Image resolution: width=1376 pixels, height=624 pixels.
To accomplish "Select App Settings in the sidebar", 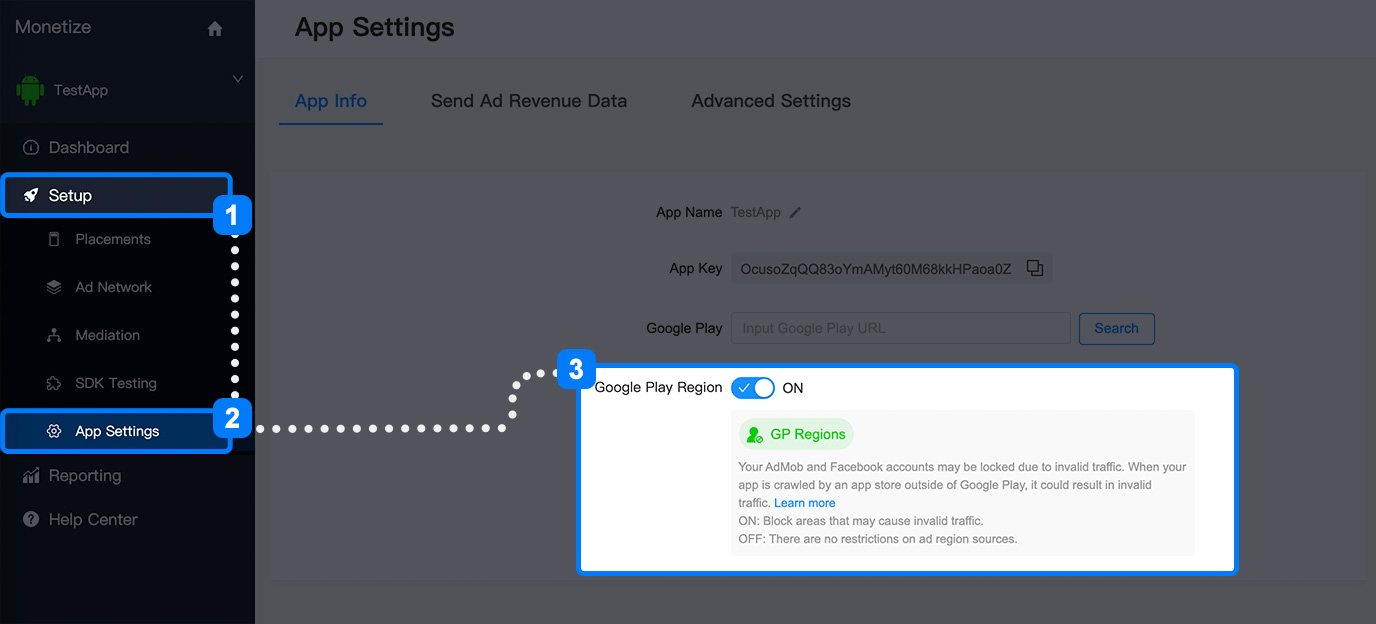I will (x=116, y=431).
